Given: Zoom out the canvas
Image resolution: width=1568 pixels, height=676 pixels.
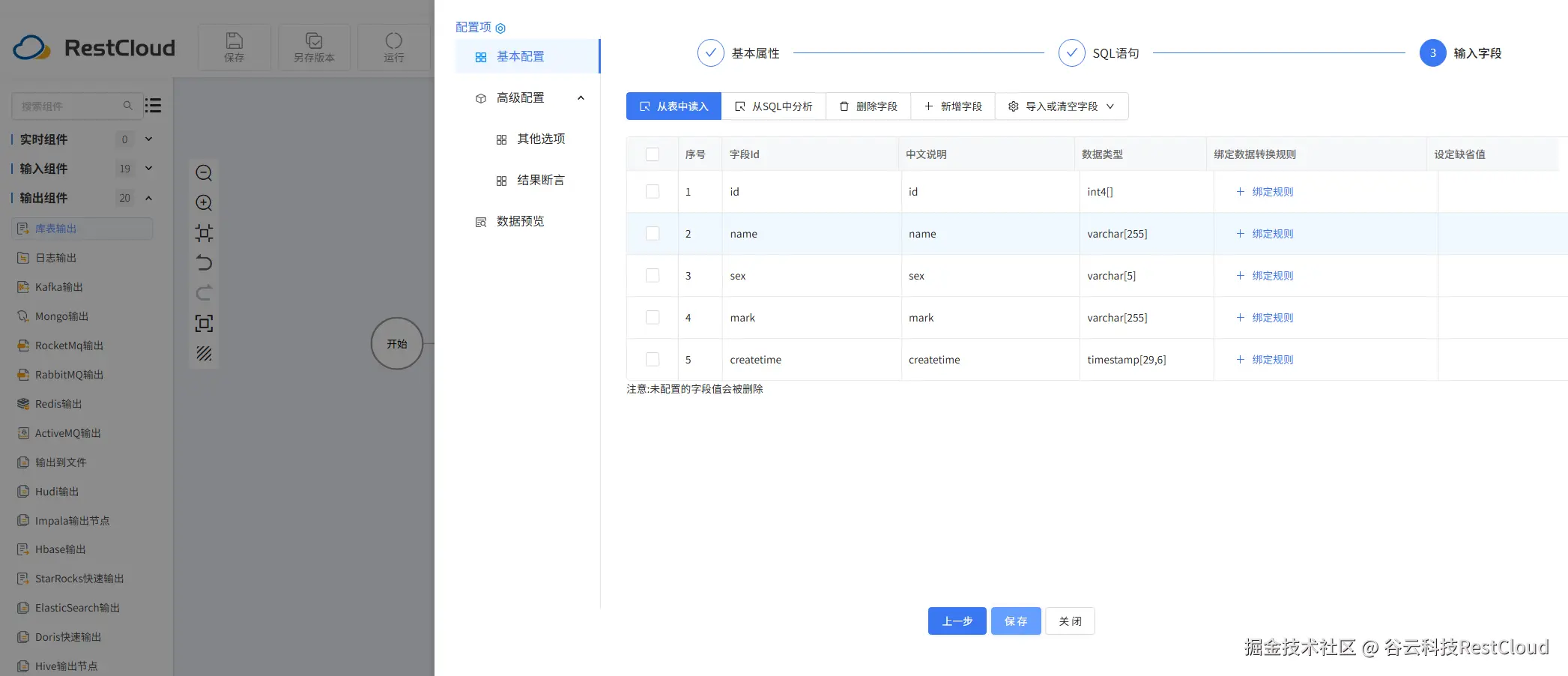Looking at the screenshot, I should [x=204, y=173].
